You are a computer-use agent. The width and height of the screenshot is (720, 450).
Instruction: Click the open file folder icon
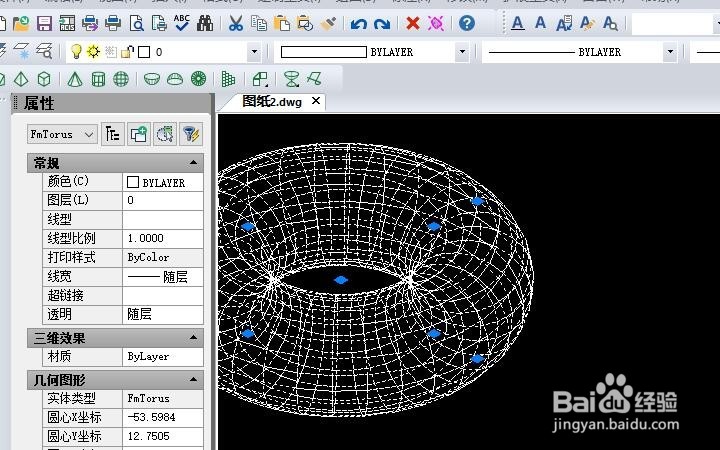tap(21, 23)
